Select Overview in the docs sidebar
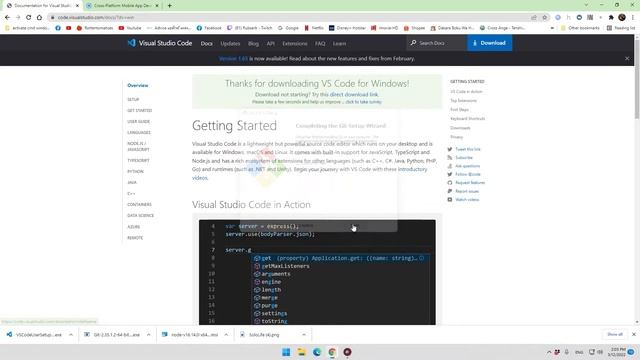Image resolution: width=640 pixels, height=360 pixels. pos(138,85)
